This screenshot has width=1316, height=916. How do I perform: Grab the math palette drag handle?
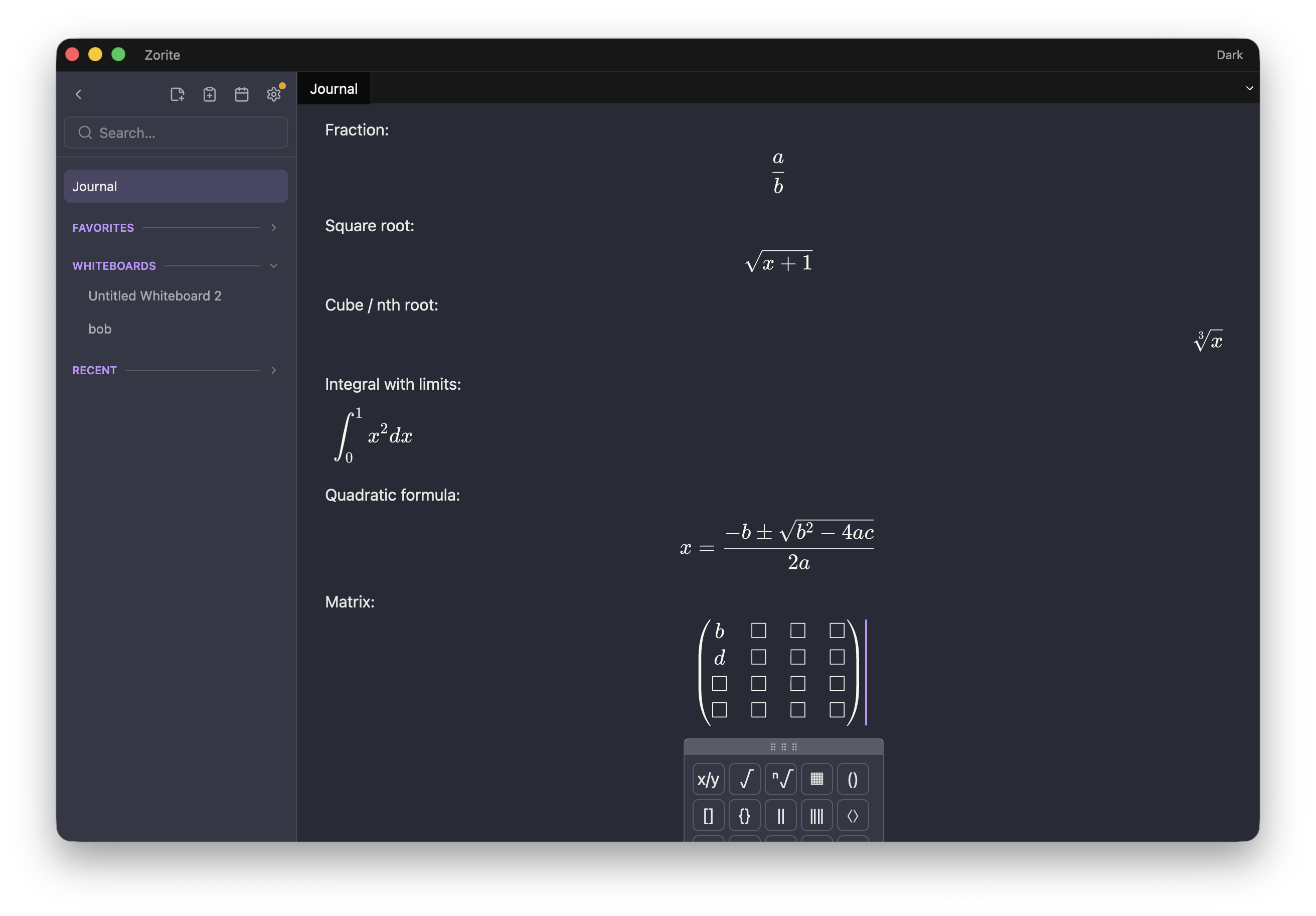point(783,747)
